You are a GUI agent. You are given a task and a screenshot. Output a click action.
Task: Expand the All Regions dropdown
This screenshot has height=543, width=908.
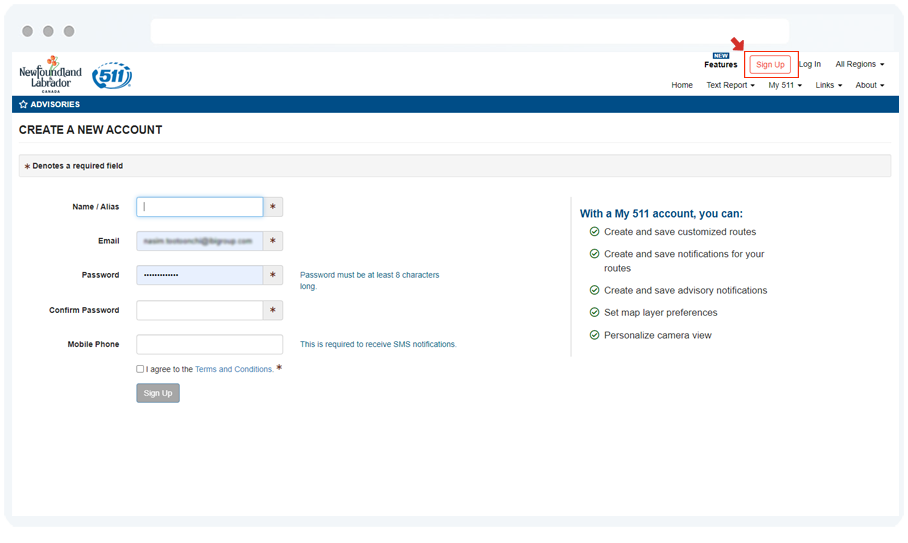[x=859, y=64]
